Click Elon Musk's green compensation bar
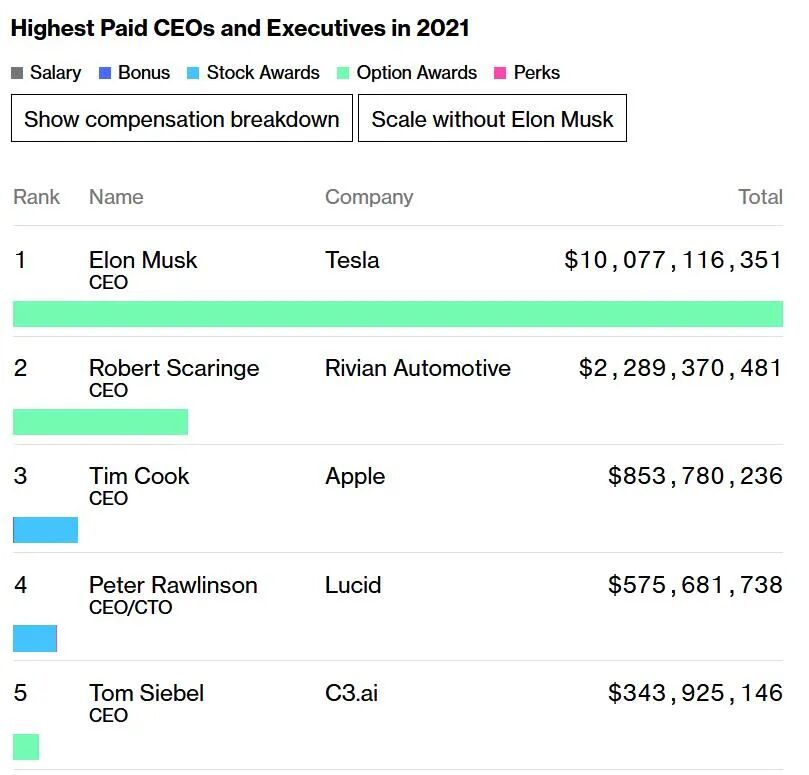 pyautogui.click(x=397, y=314)
